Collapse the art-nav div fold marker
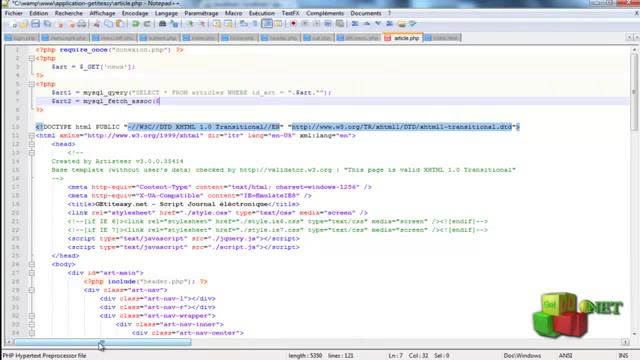The height and width of the screenshot is (360, 640). coord(31,290)
